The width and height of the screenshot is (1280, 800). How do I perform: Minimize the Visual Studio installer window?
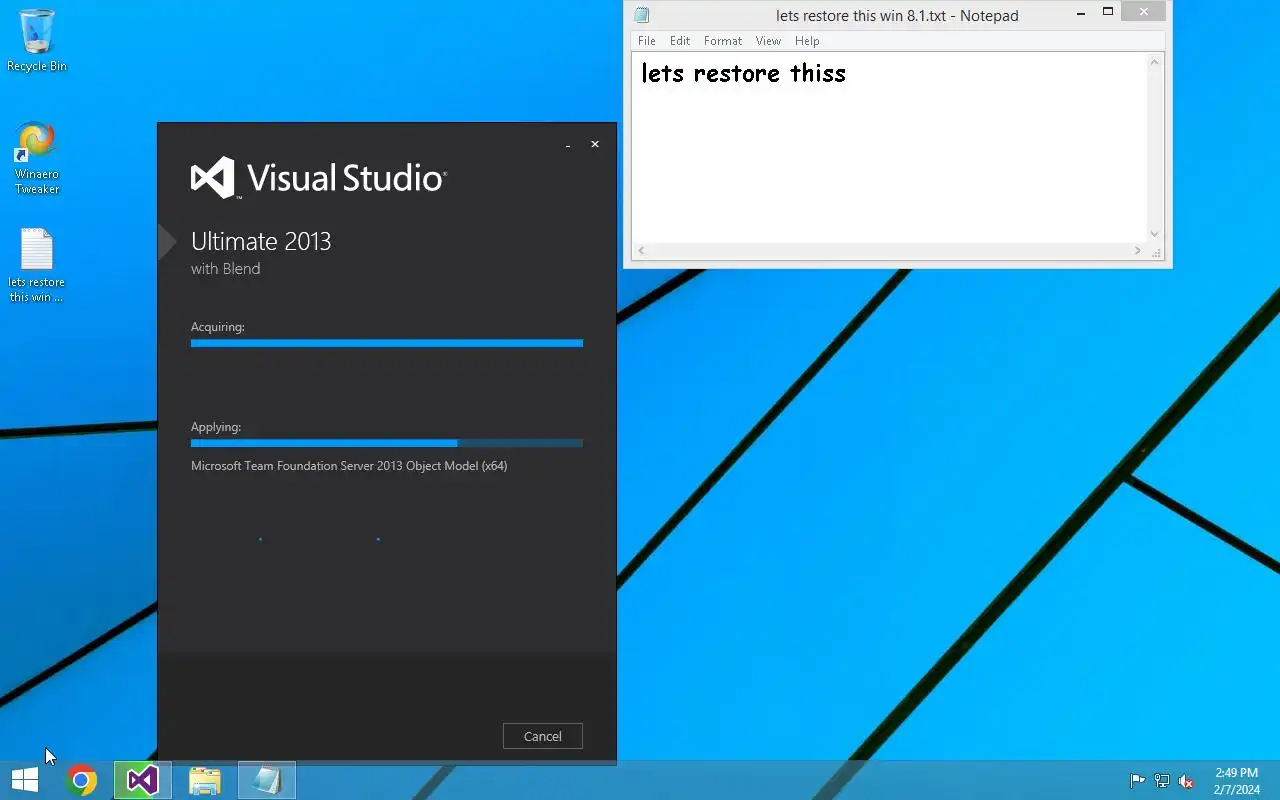(568, 145)
